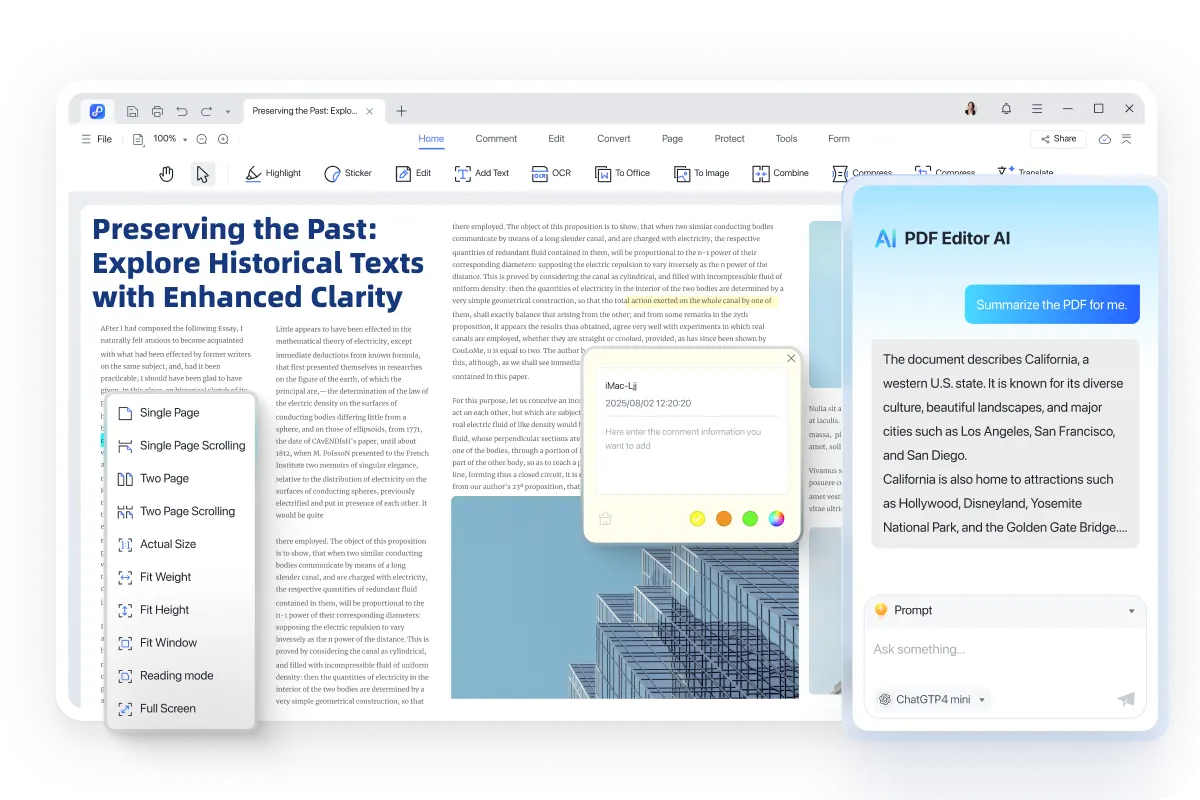1200x800 pixels.
Task: Open the Sticker tool
Action: (x=347, y=173)
